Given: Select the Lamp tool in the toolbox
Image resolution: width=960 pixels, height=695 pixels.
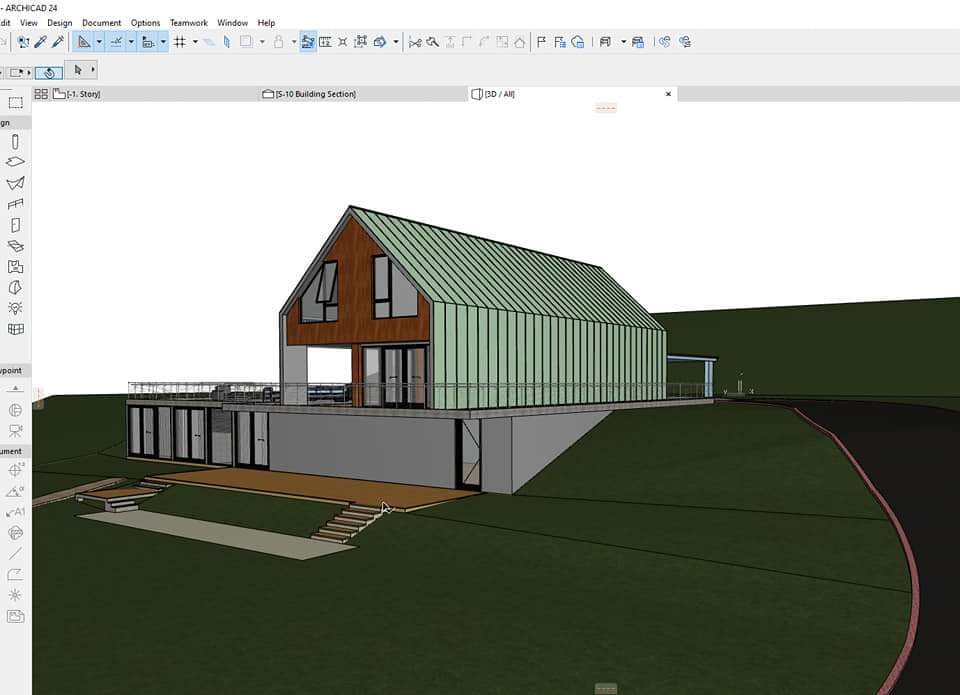Looking at the screenshot, I should [x=15, y=308].
